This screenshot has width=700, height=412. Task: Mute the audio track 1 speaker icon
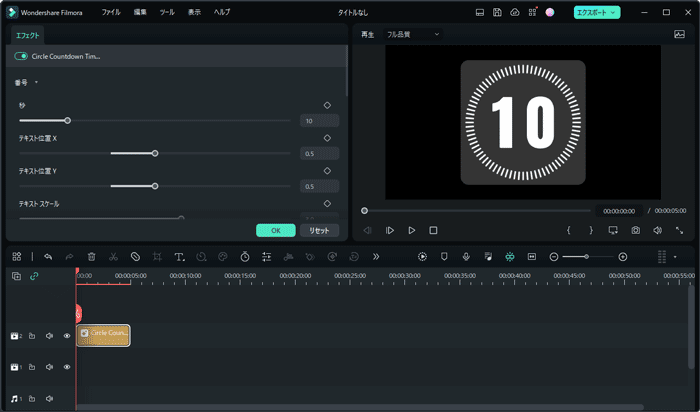coord(49,399)
